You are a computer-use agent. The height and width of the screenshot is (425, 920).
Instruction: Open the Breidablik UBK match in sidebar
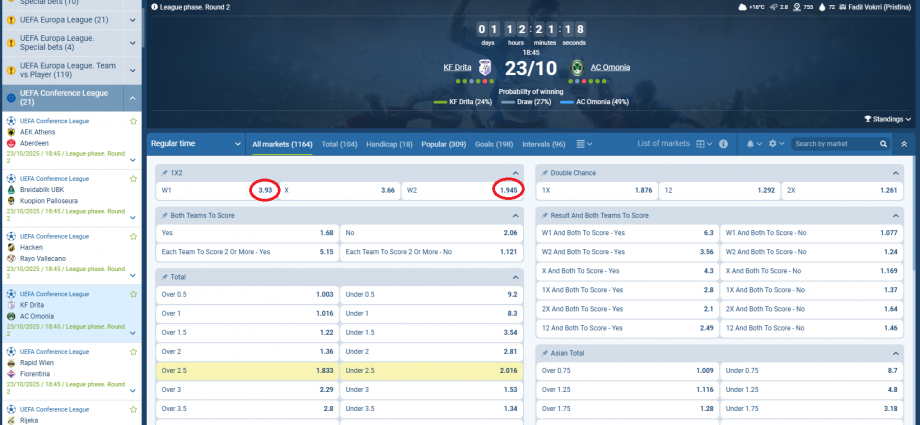72,198
